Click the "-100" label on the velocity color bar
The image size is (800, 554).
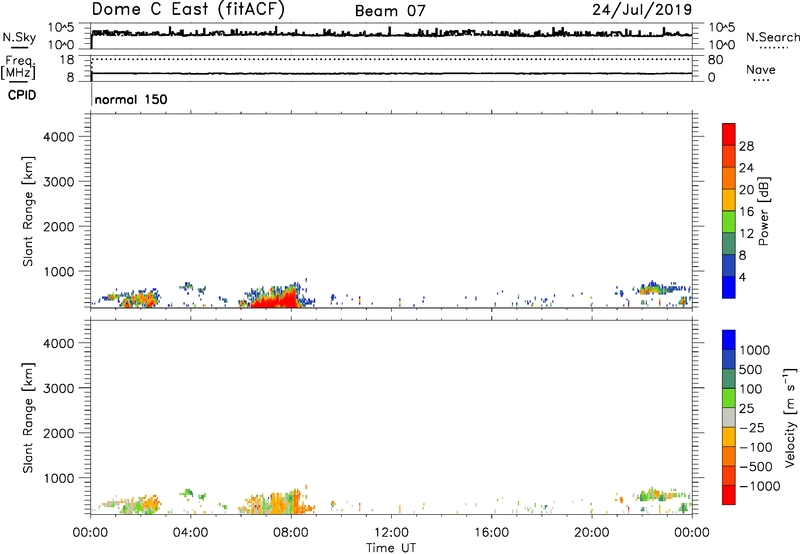point(755,447)
